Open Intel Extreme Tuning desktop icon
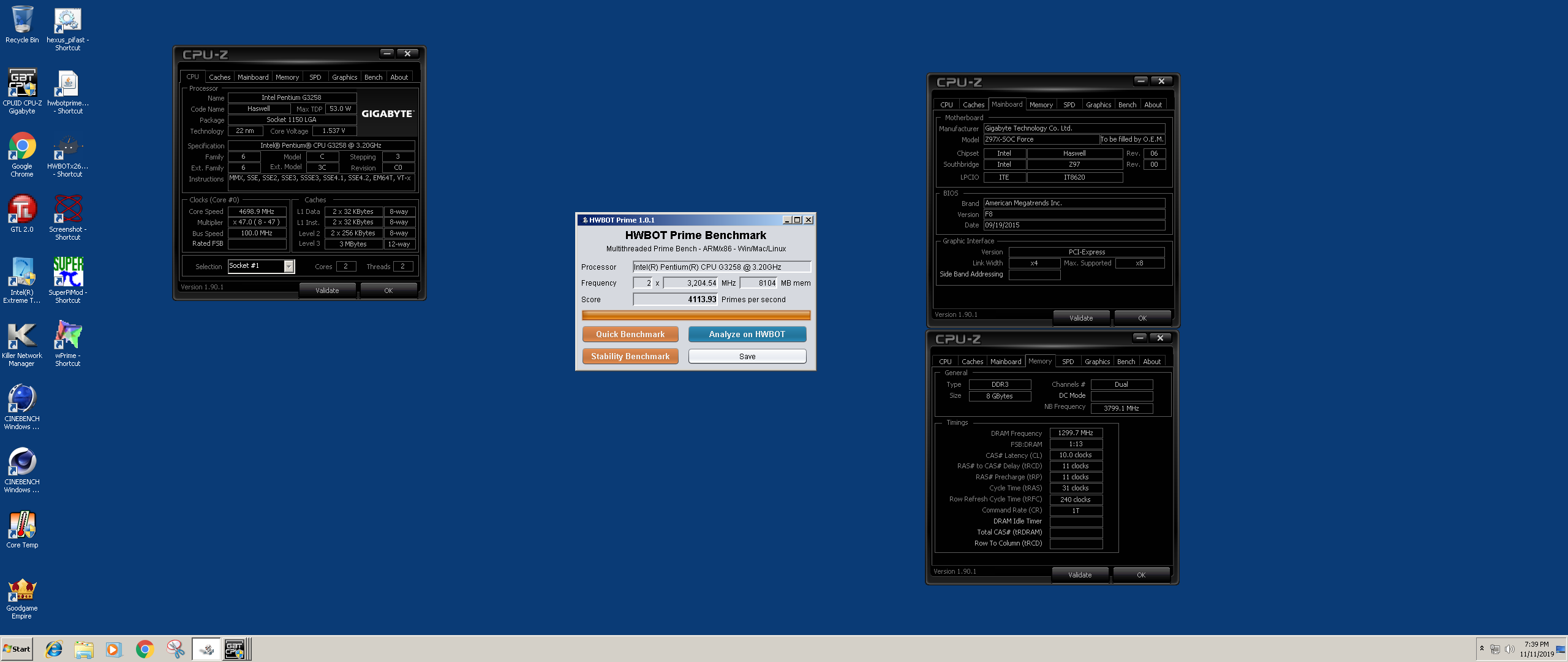Image resolution: width=1568 pixels, height=662 pixels. tap(22, 281)
